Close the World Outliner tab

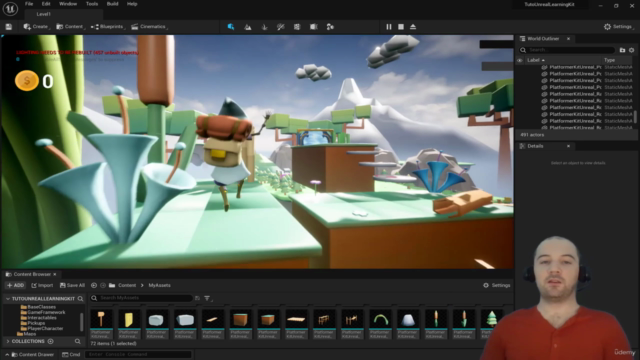coord(568,39)
